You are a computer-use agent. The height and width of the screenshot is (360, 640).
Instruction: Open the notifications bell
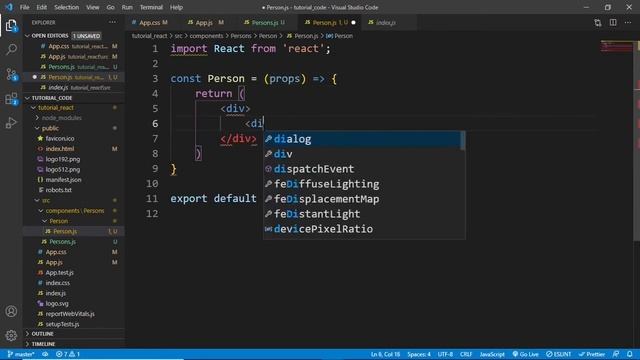[x=630, y=354]
